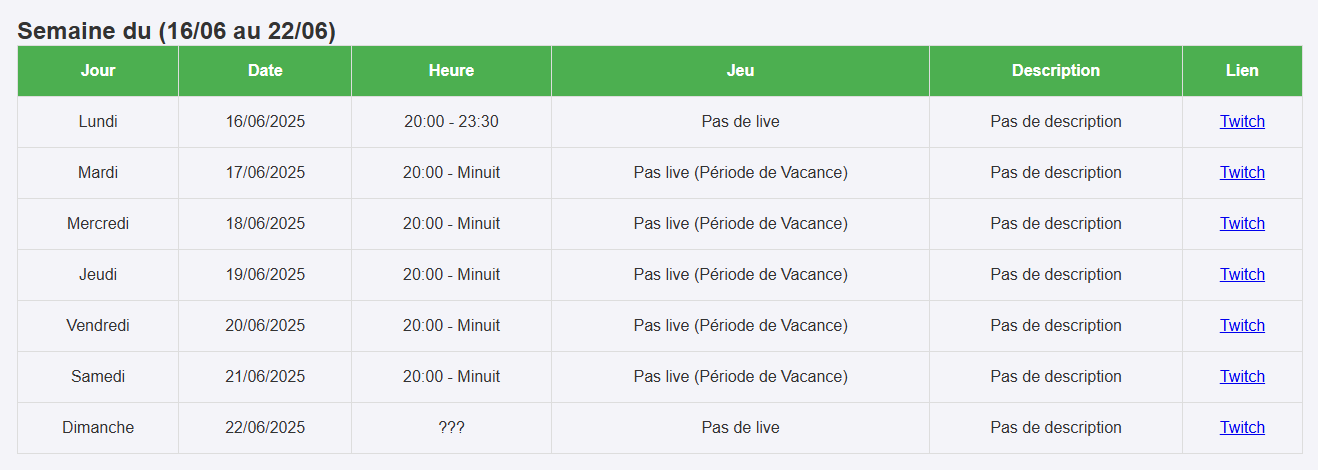Select the "20:00 - 23:30" time cell

[451, 122]
